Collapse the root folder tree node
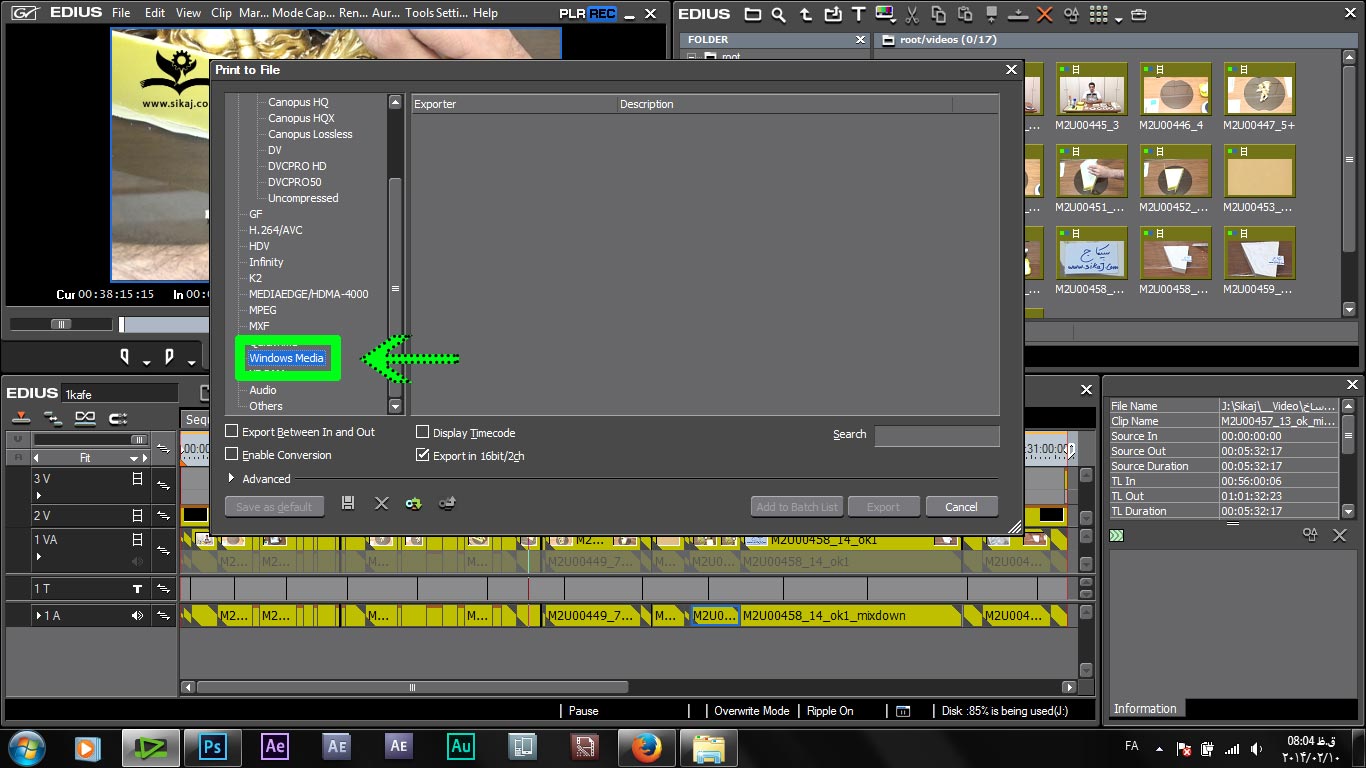 [x=689, y=58]
